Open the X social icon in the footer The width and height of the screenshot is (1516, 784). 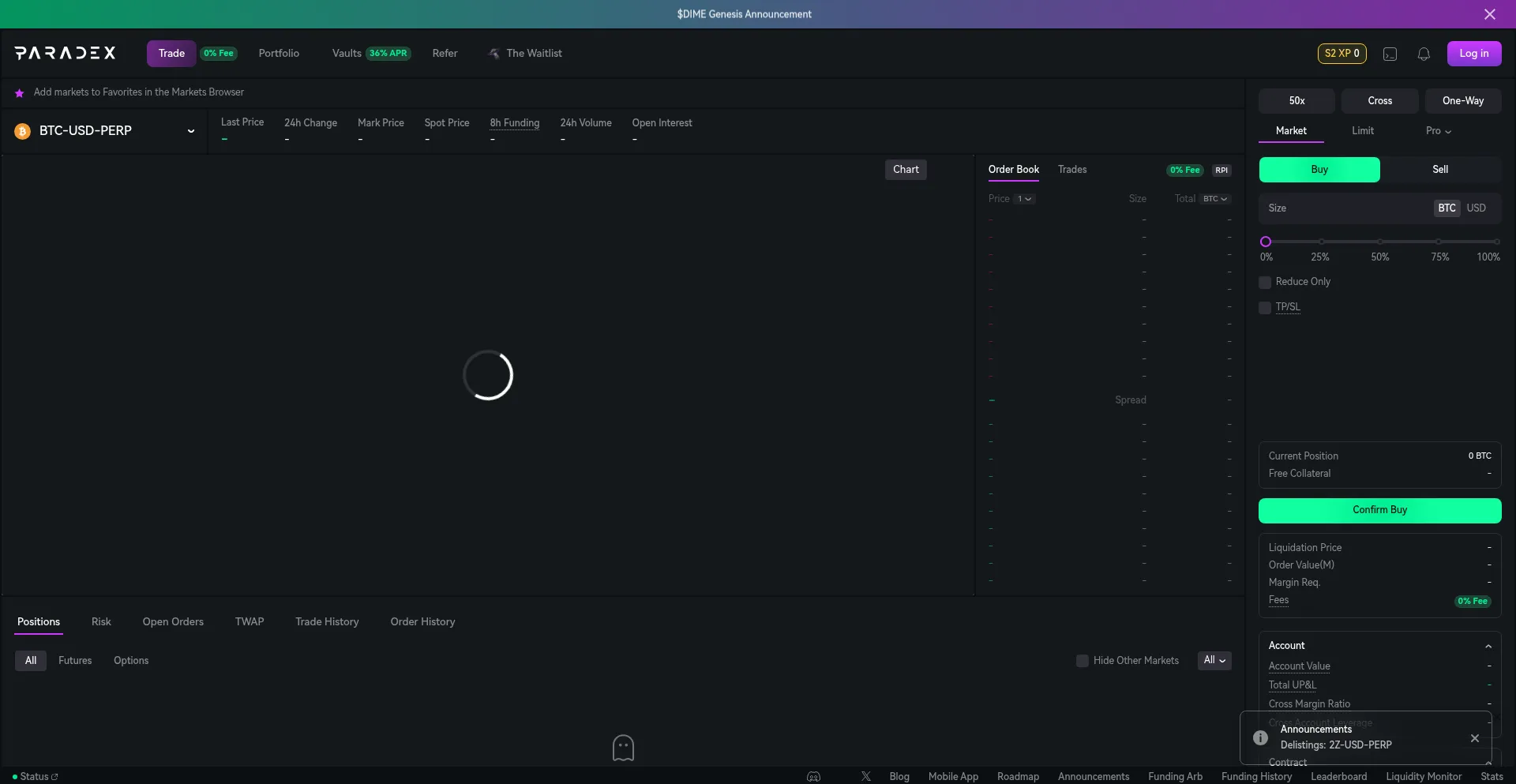point(865,777)
